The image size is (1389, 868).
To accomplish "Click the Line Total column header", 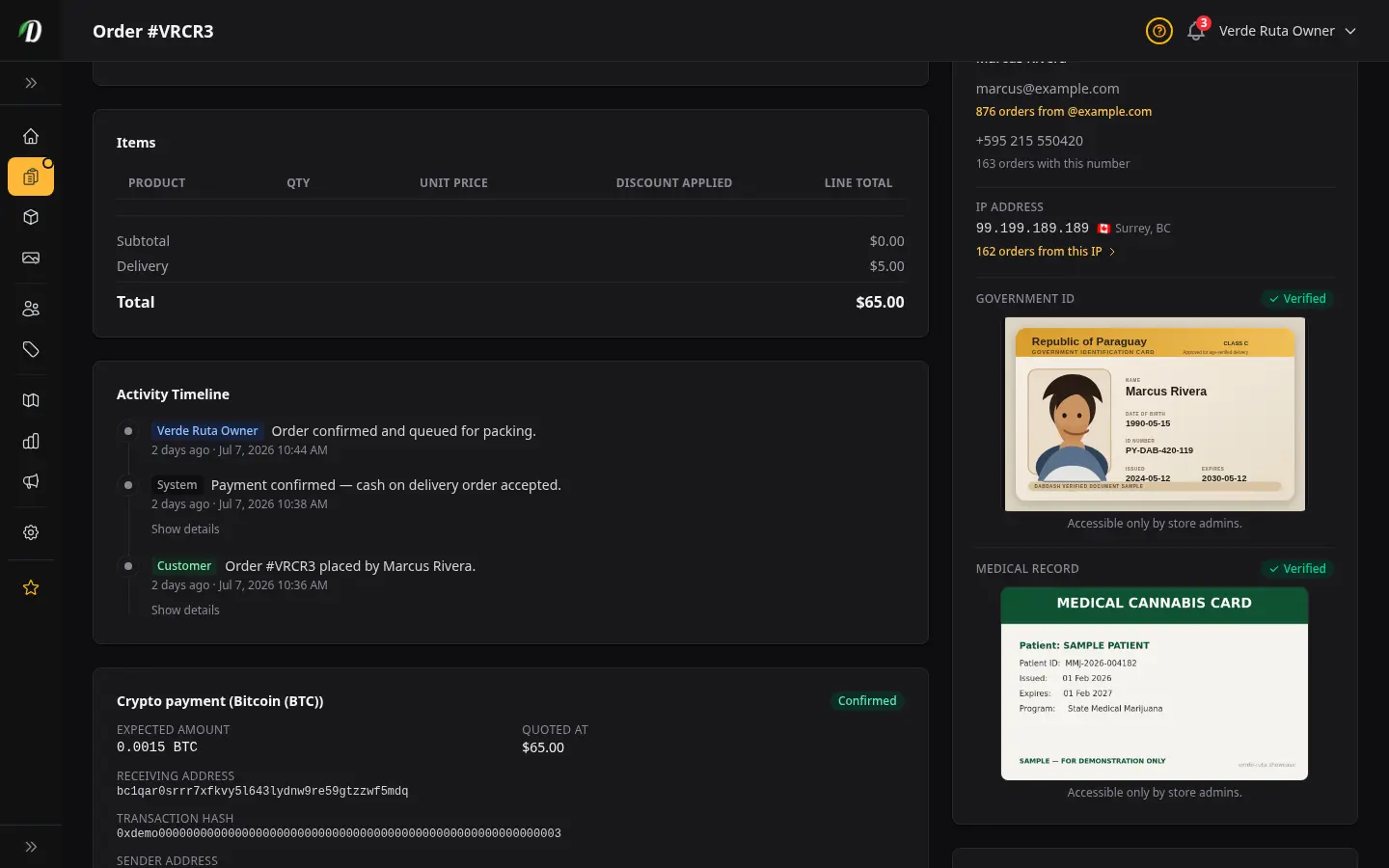I will pyautogui.click(x=858, y=183).
